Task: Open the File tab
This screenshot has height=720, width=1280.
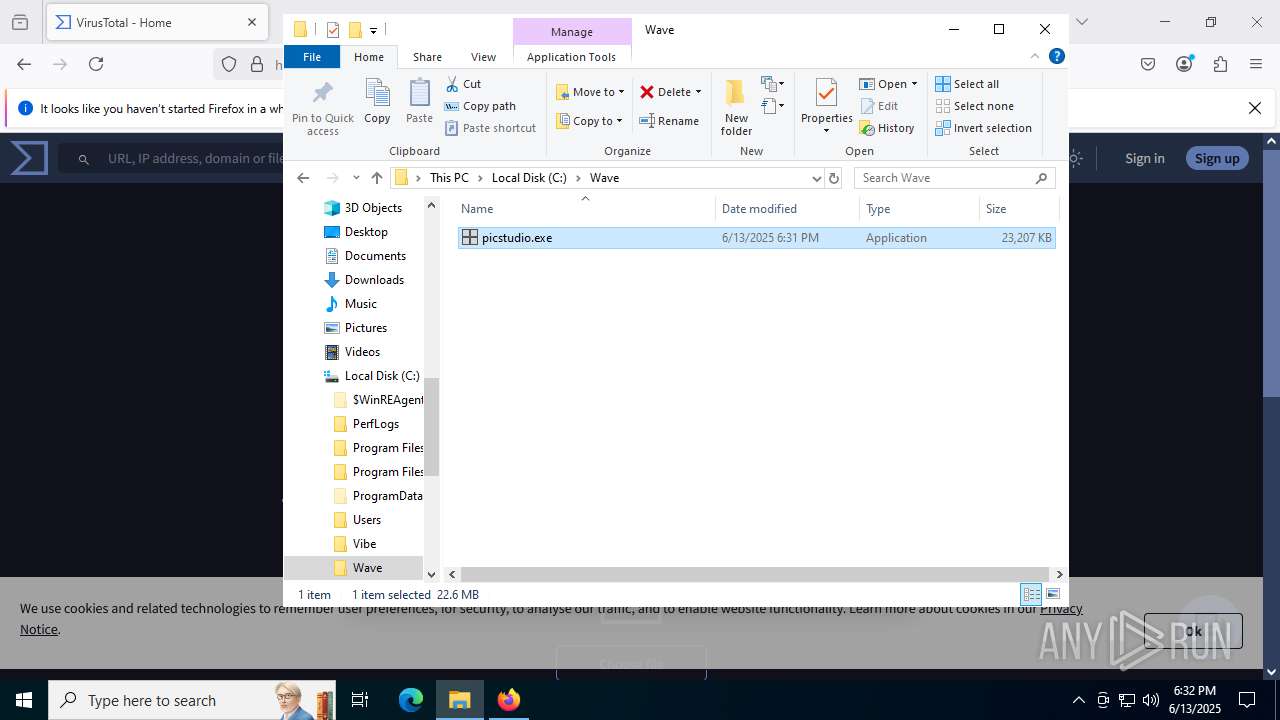Action: (x=312, y=57)
